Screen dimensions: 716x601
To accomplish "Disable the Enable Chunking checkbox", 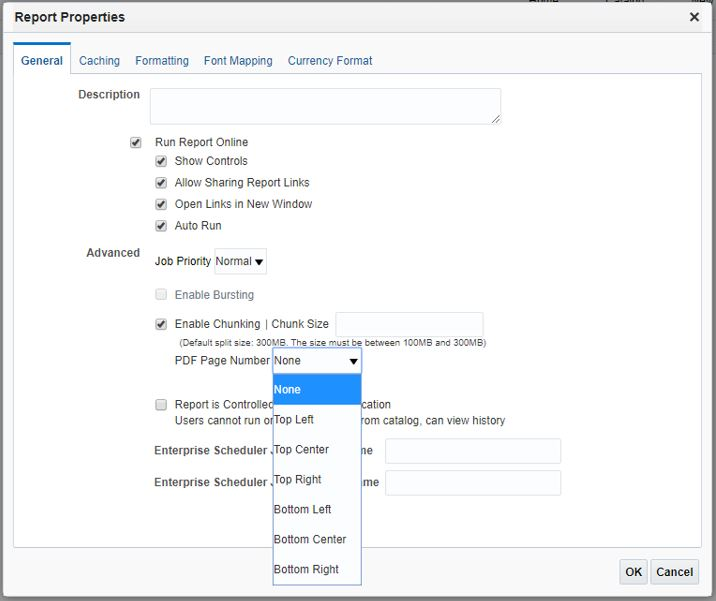I will pyautogui.click(x=161, y=324).
